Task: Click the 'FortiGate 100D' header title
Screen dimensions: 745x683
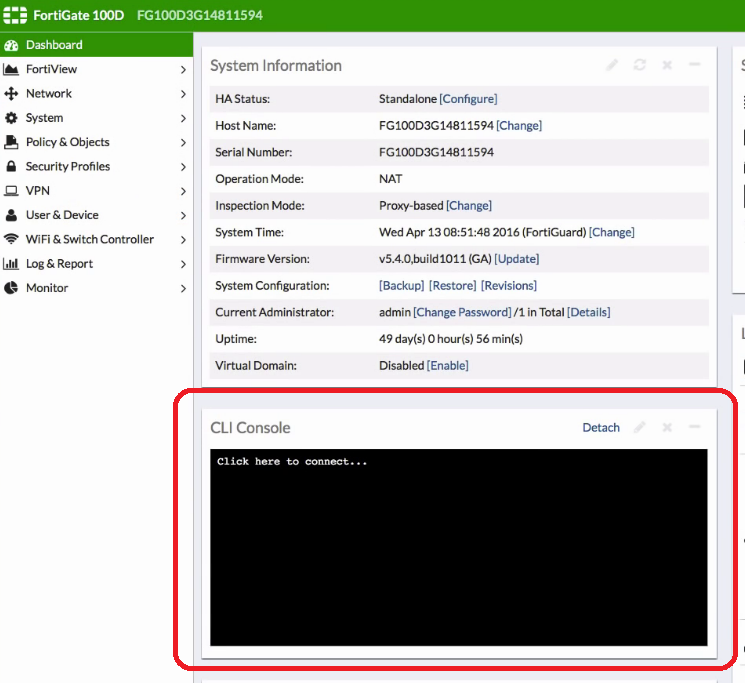Action: [78, 15]
